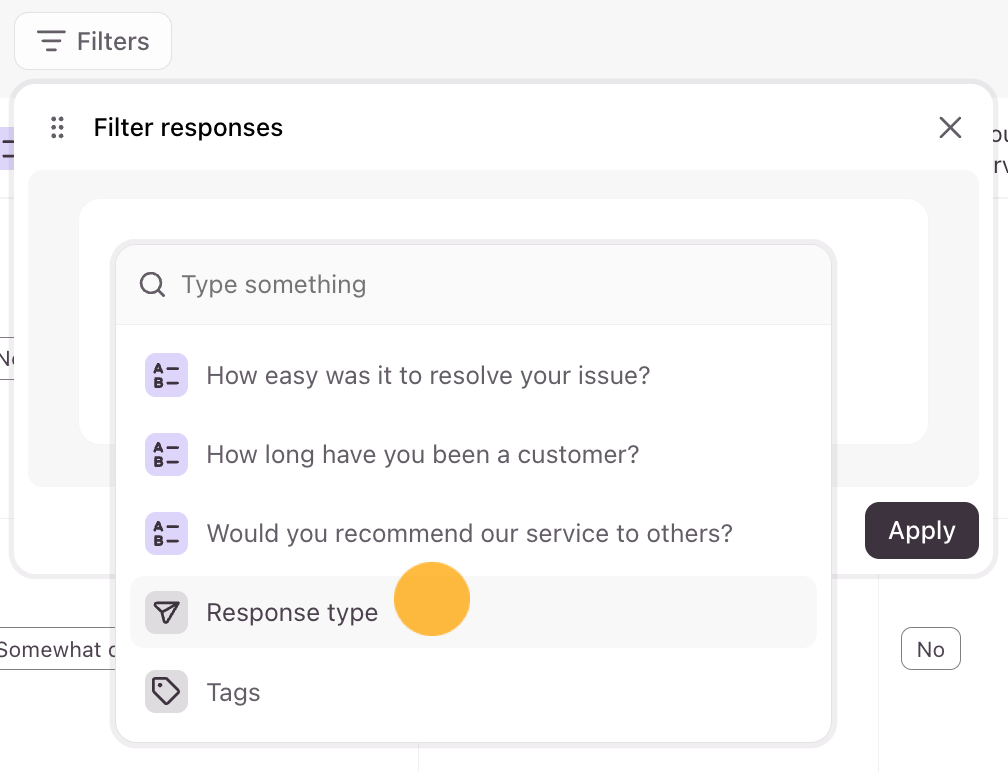
Task: Click the multiple-choice icon beside "How long have you"
Action: pos(166,455)
